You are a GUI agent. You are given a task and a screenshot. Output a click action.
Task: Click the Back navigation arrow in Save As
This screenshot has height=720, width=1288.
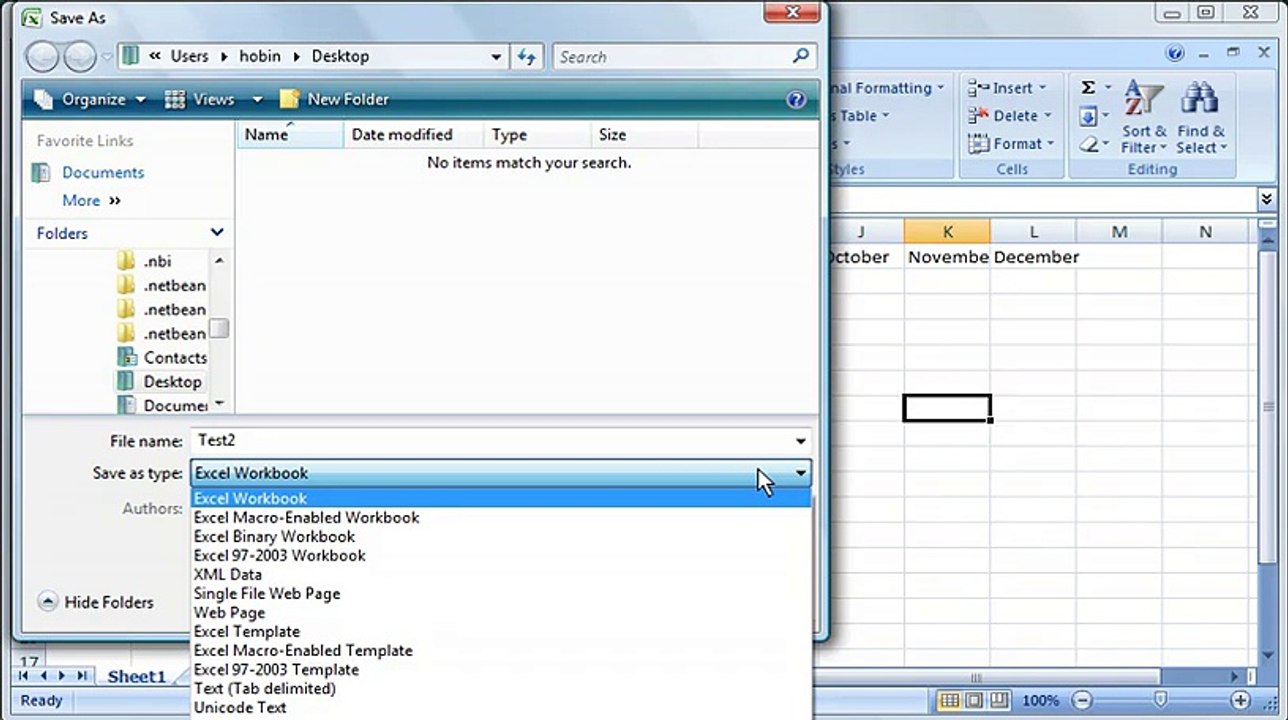[42, 57]
